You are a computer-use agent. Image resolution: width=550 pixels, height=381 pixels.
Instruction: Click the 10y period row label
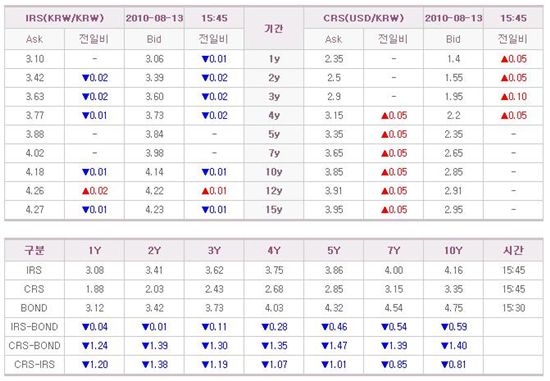pos(274,172)
